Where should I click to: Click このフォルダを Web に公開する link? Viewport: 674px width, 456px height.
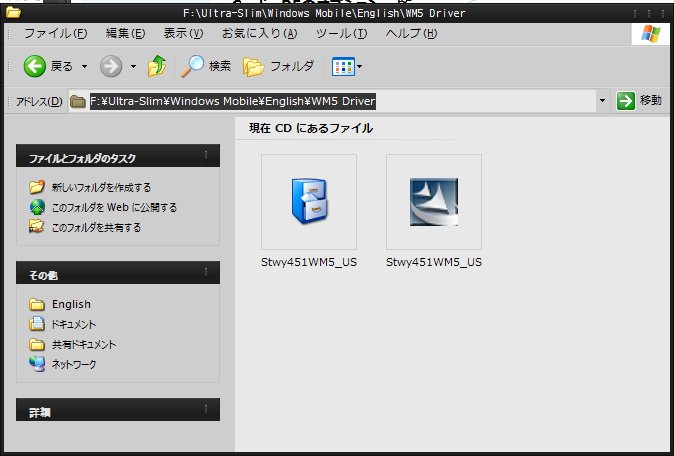pos(114,208)
